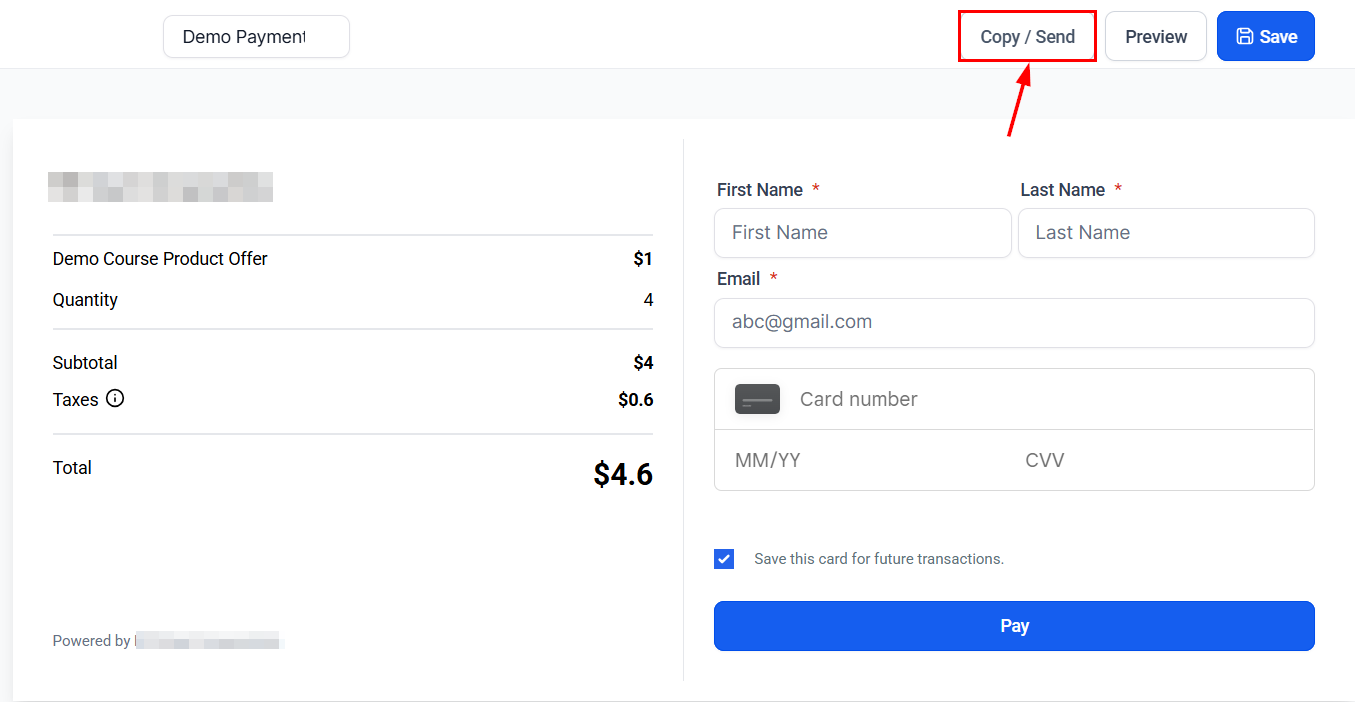The height and width of the screenshot is (702, 1355).
Task: Click the Demo Course Product Offer item
Action: click(x=160, y=259)
